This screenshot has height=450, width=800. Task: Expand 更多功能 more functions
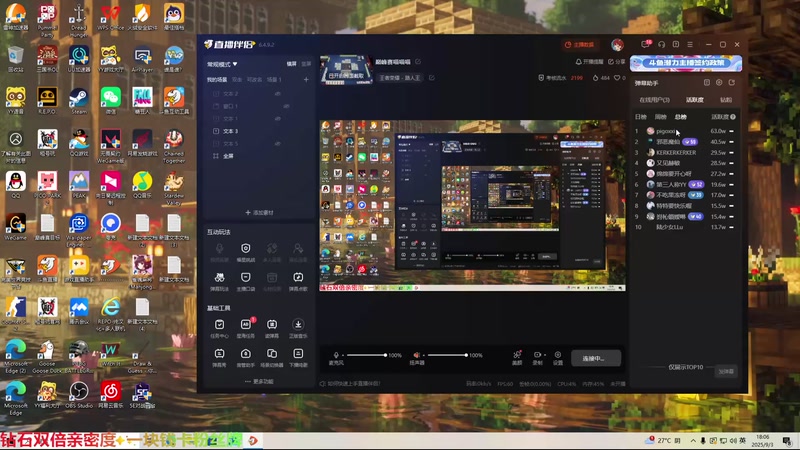click(259, 381)
